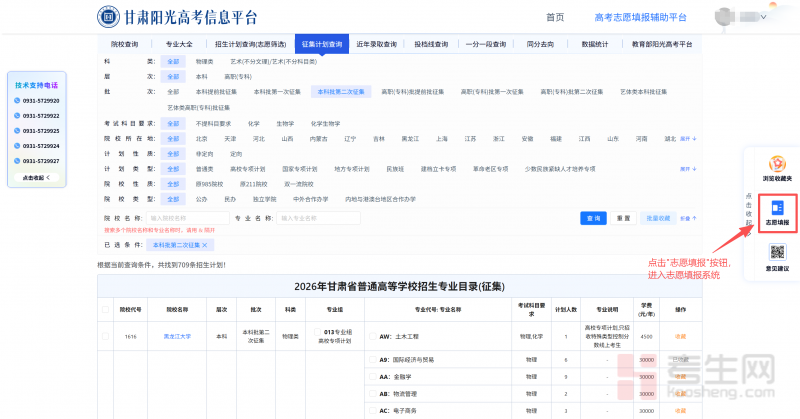Open the 同分去向 tab
The image size is (800, 419).
[x=540, y=44]
